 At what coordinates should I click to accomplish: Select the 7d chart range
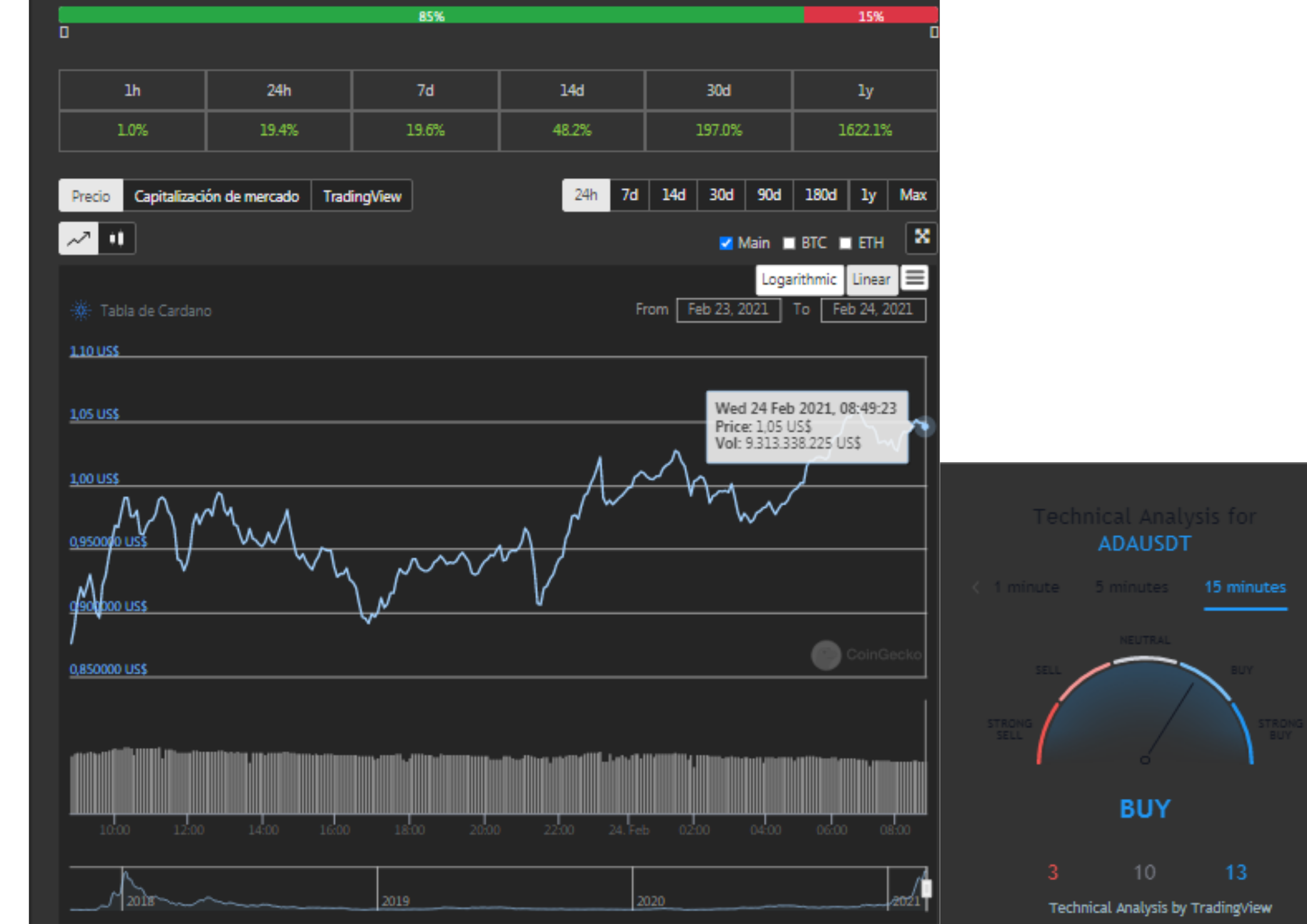(x=629, y=194)
